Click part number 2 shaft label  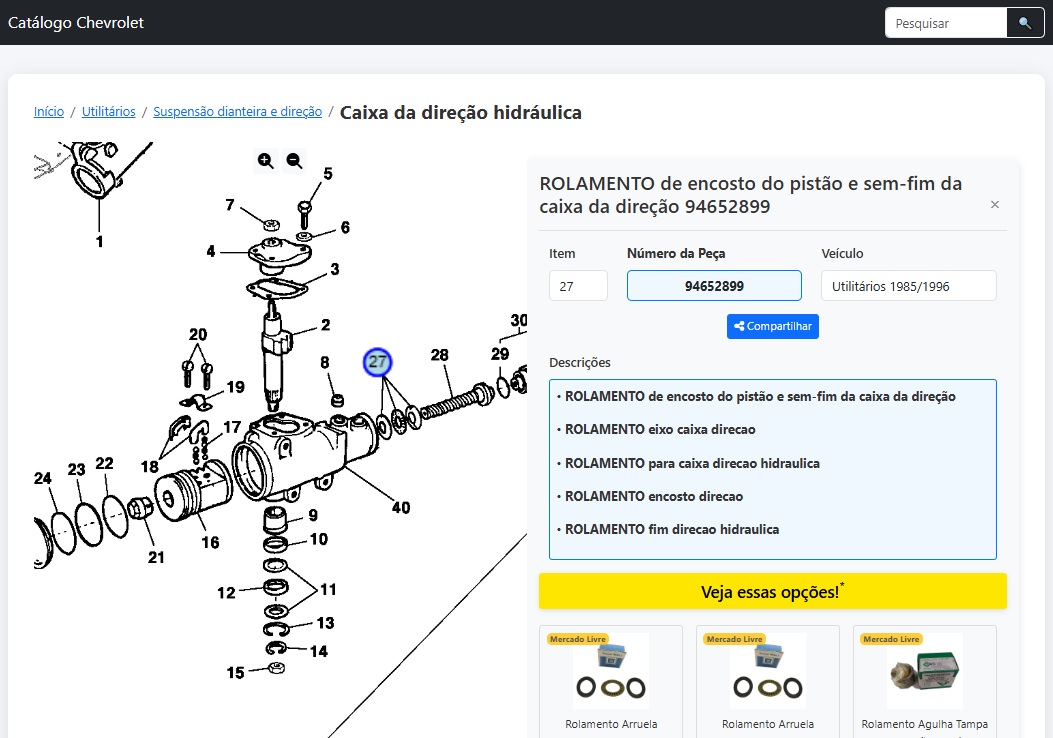coord(325,325)
